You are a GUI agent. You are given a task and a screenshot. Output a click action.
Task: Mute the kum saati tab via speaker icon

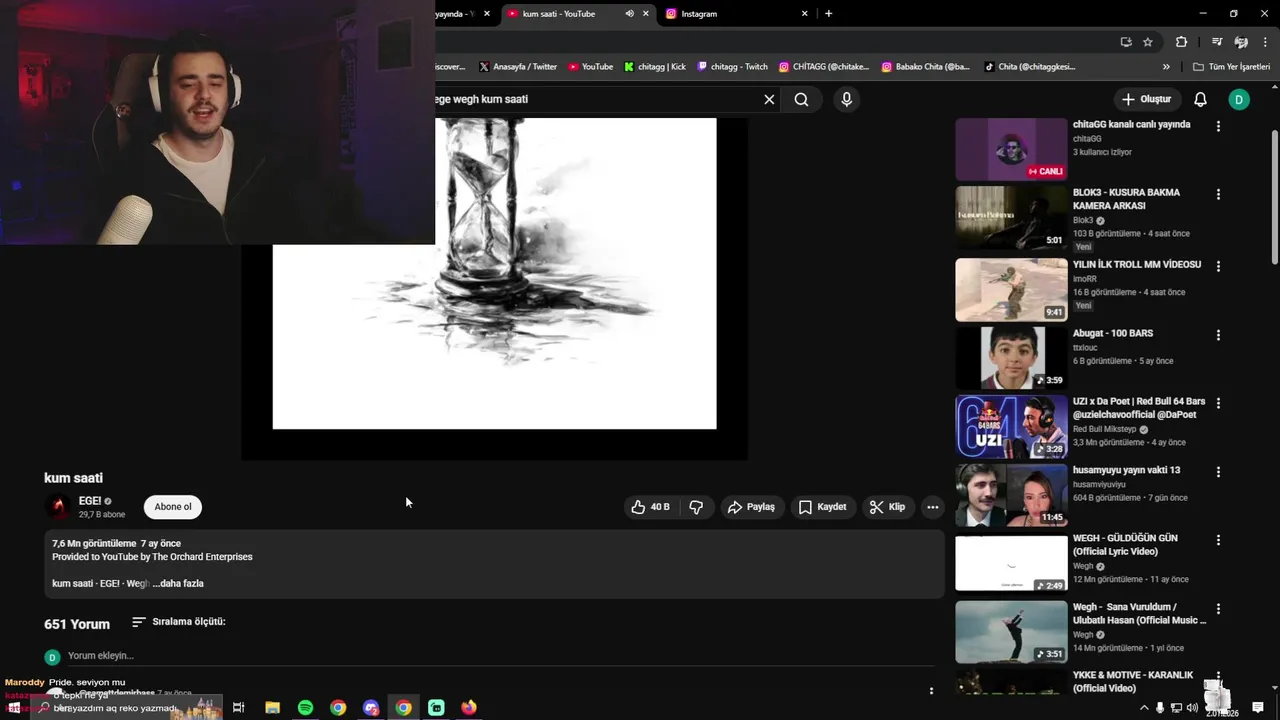click(629, 14)
